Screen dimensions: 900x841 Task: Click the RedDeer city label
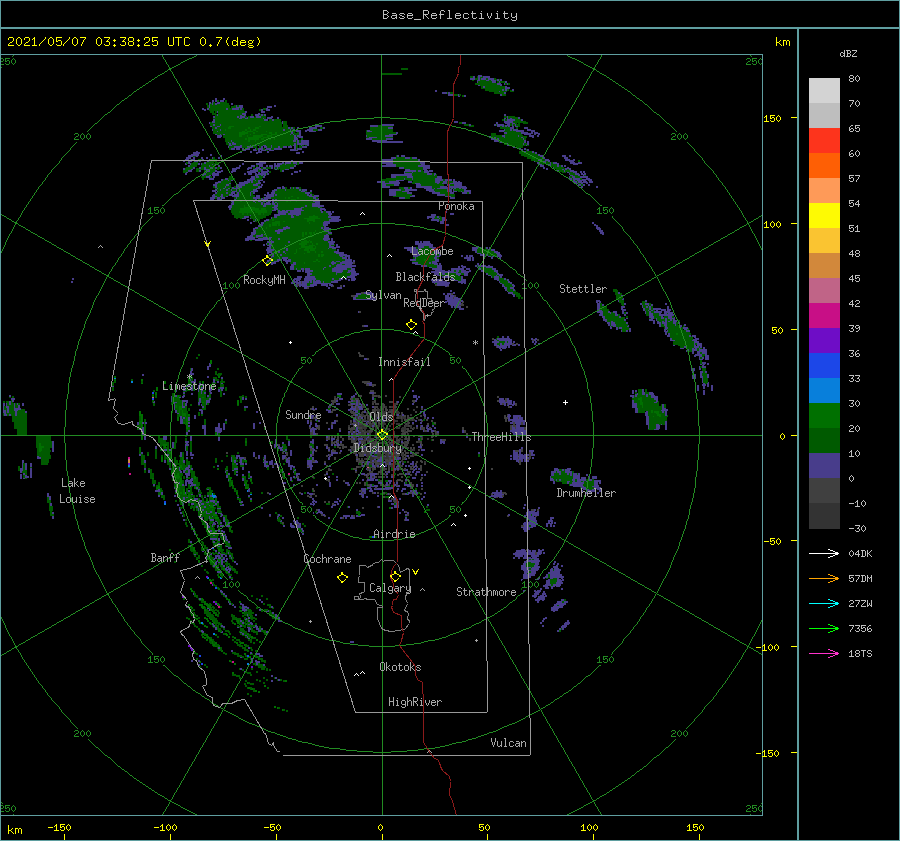tap(424, 303)
